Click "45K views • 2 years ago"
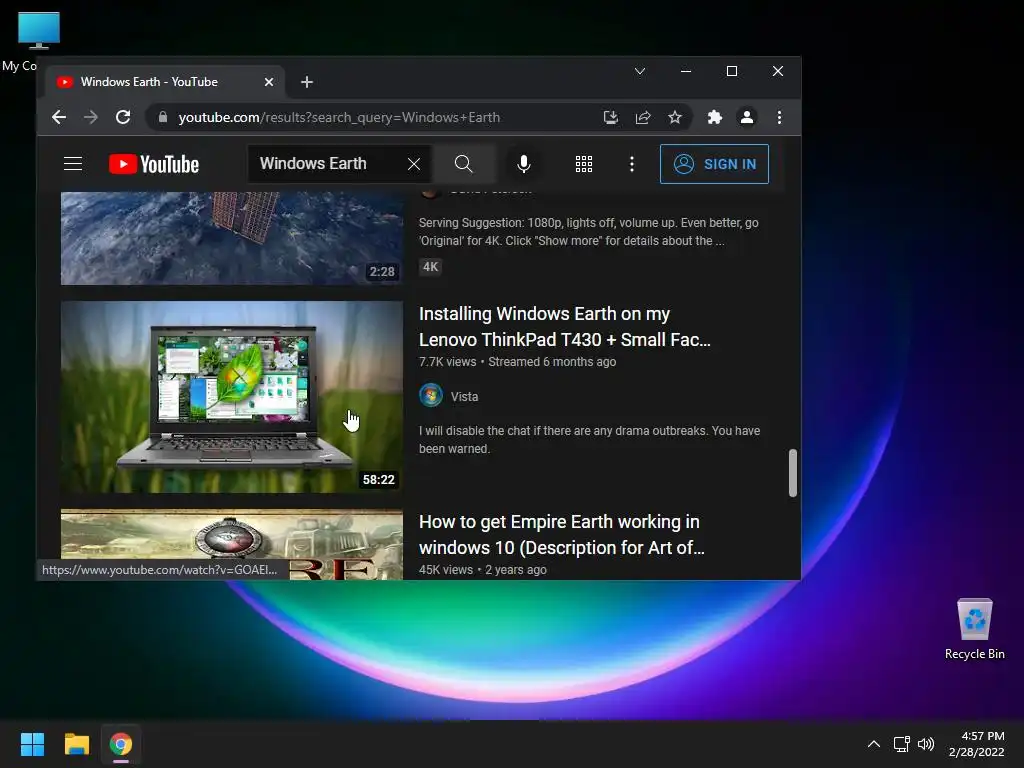Image resolution: width=1024 pixels, height=768 pixels. 483,569
